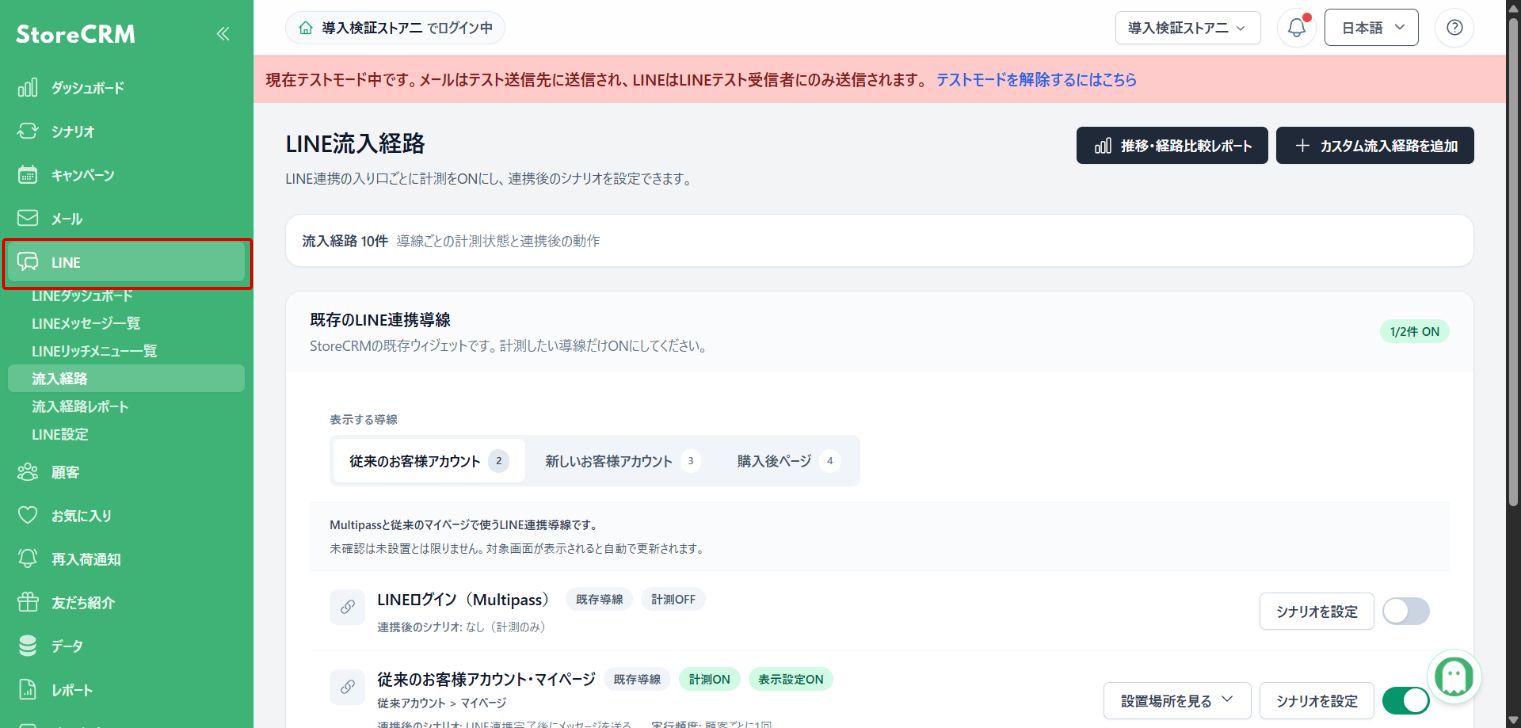Open the 日本語 language dropdown
The image size is (1521, 728).
click(x=1372, y=28)
